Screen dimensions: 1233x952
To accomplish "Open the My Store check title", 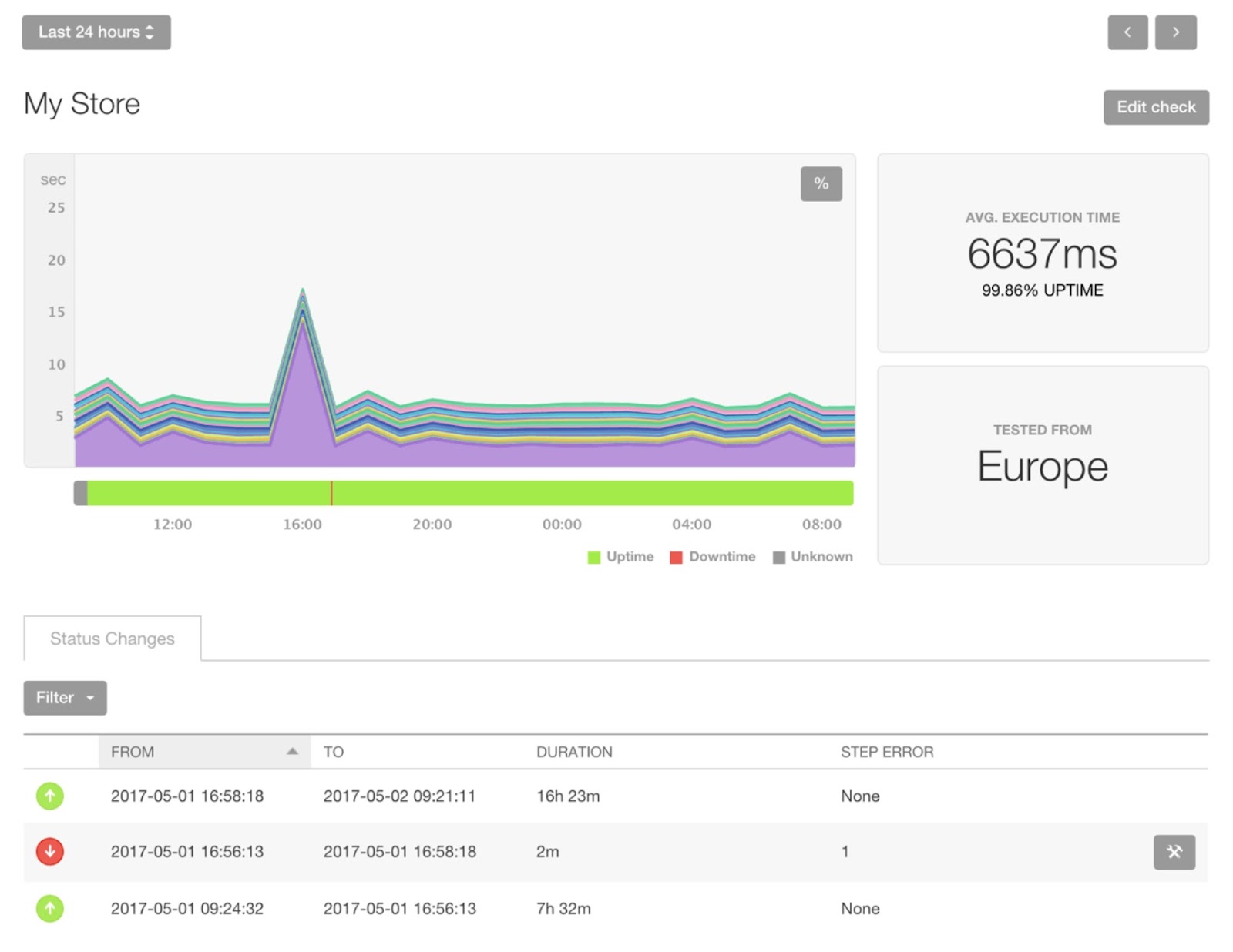I will click(82, 103).
